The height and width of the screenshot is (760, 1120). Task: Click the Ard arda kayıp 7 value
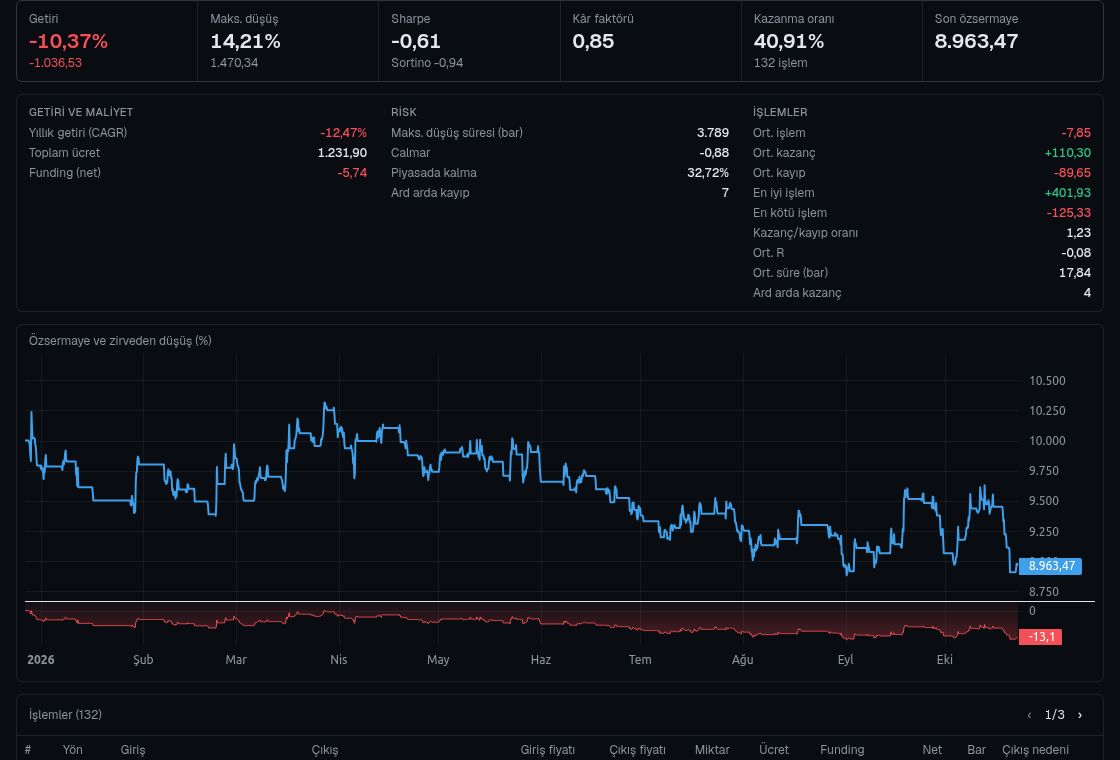(x=725, y=193)
